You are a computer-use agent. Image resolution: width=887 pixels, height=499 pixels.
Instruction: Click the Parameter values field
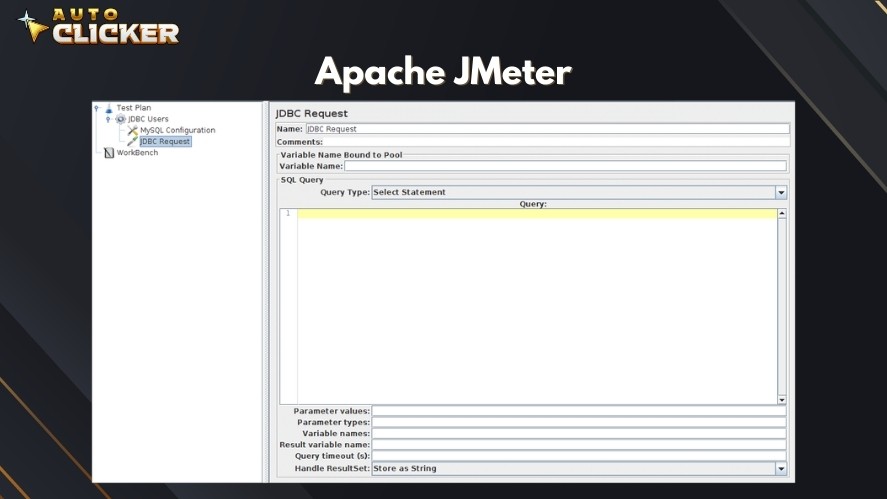(579, 411)
